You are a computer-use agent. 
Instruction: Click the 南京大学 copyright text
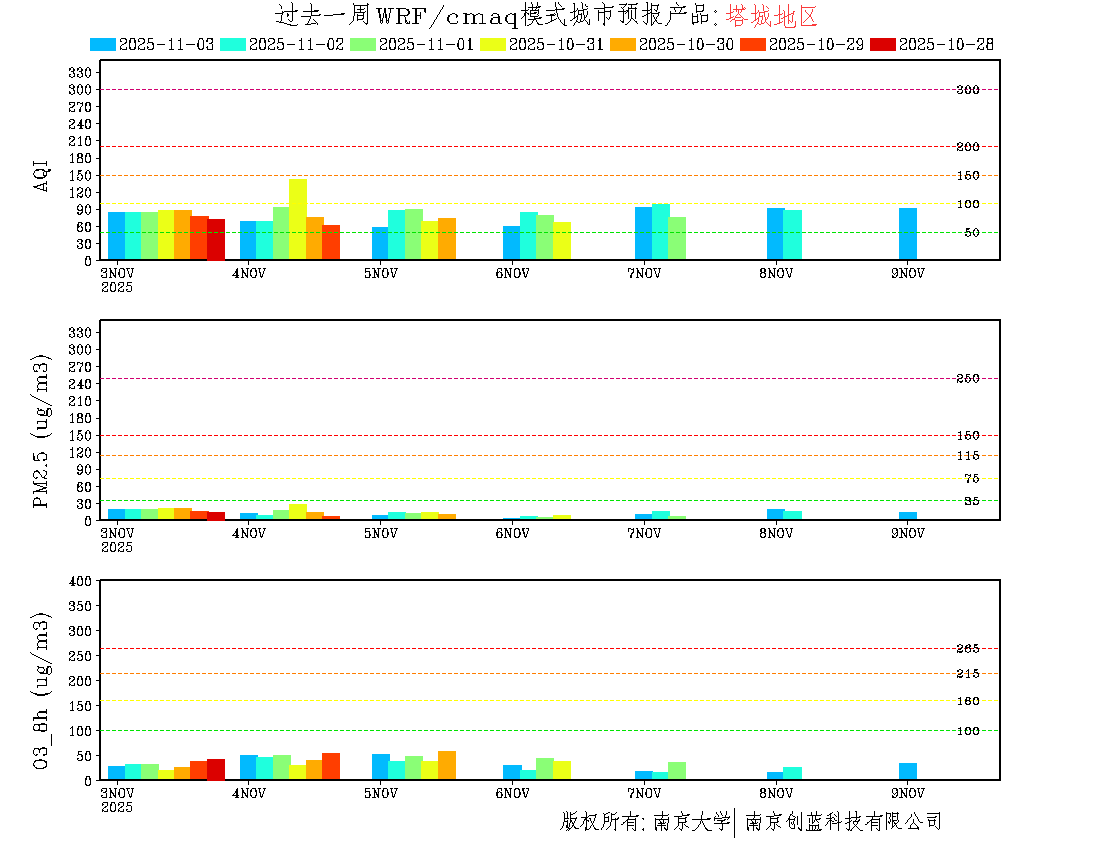coord(691,822)
